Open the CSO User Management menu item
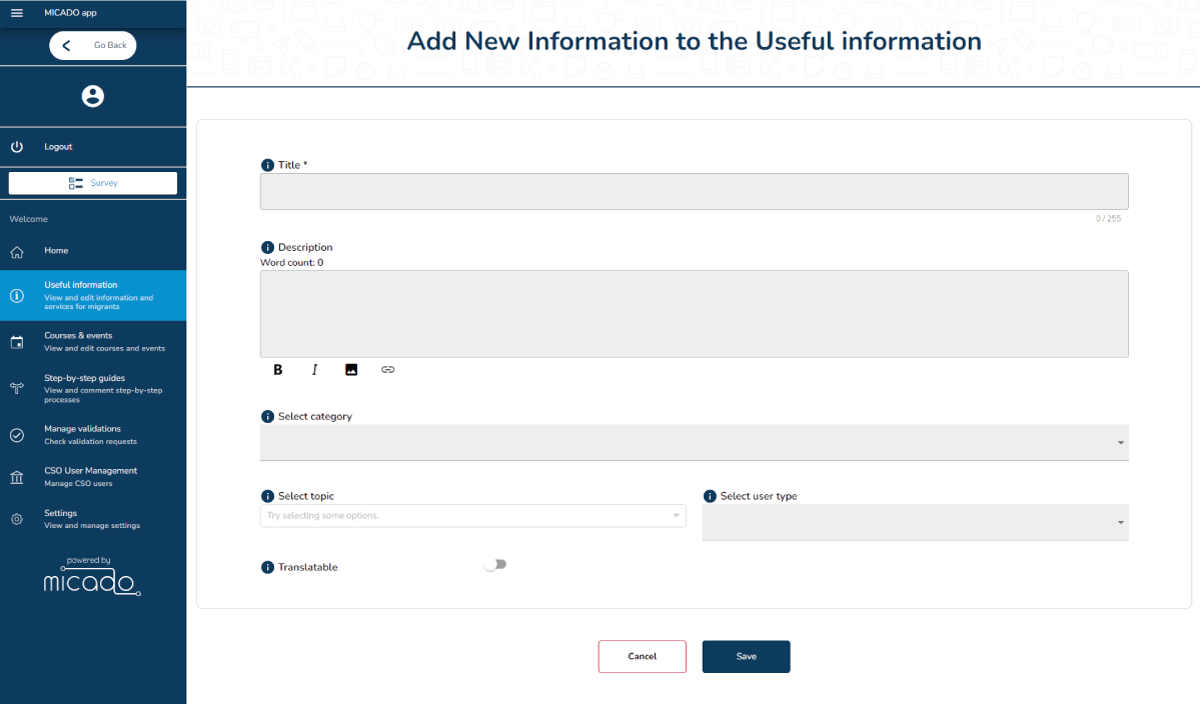The image size is (1200, 704). pos(93,477)
